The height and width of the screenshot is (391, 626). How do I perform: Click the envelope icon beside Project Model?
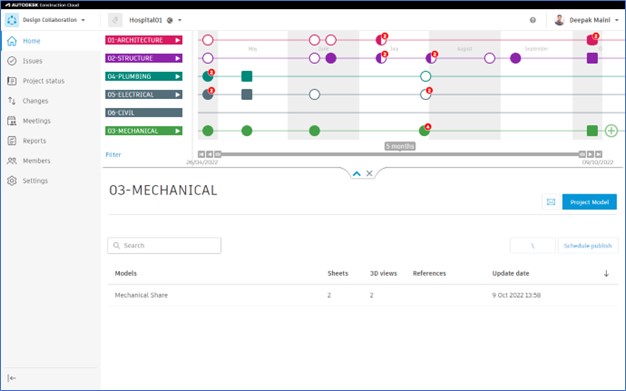coord(551,202)
